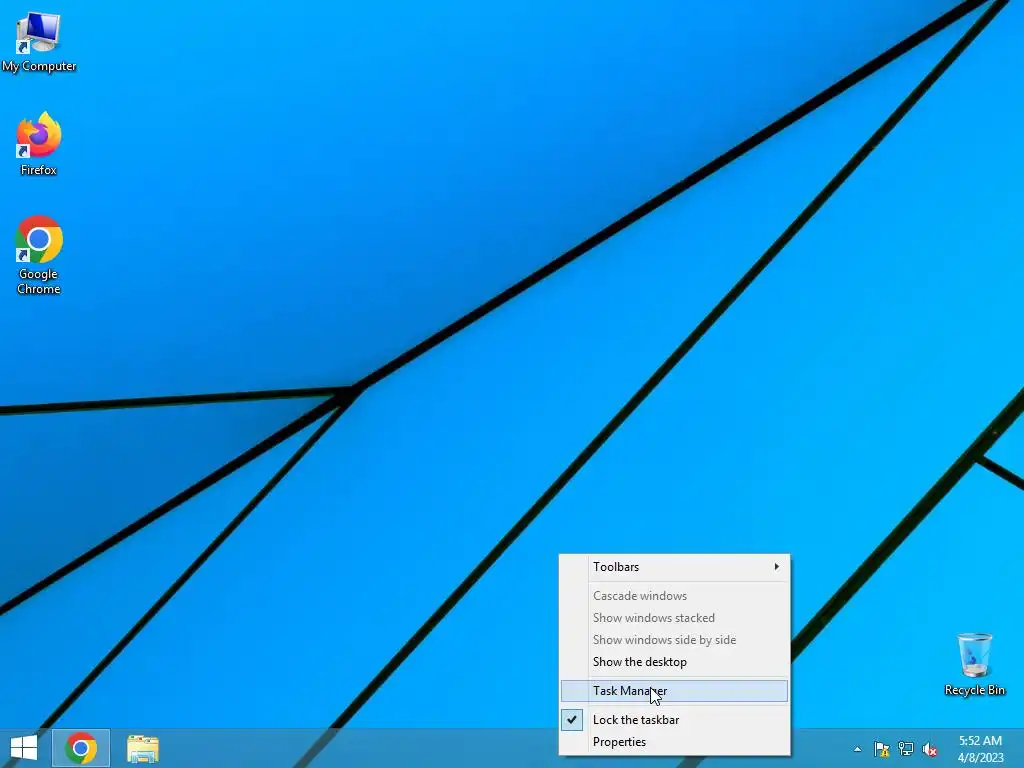Screen dimensions: 1024x768
Task: Open the Windows Start button
Action: [24, 748]
